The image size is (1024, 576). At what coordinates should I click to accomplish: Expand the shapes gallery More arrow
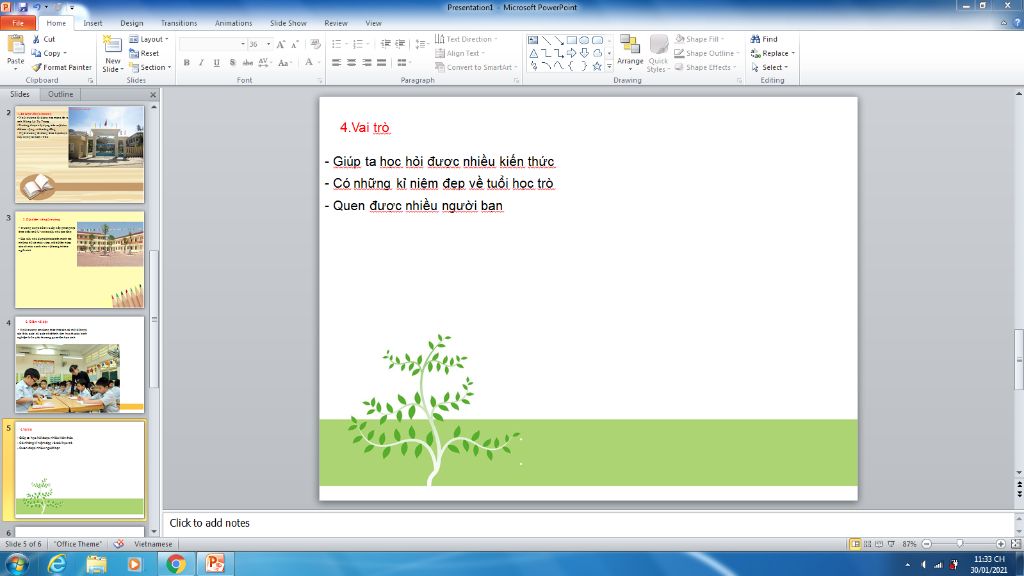[x=609, y=66]
